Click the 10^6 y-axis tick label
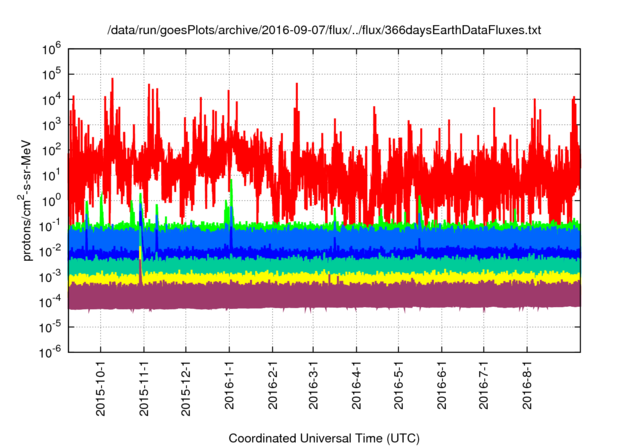Image resolution: width=640 pixels, height=448 pixels. coord(51,49)
